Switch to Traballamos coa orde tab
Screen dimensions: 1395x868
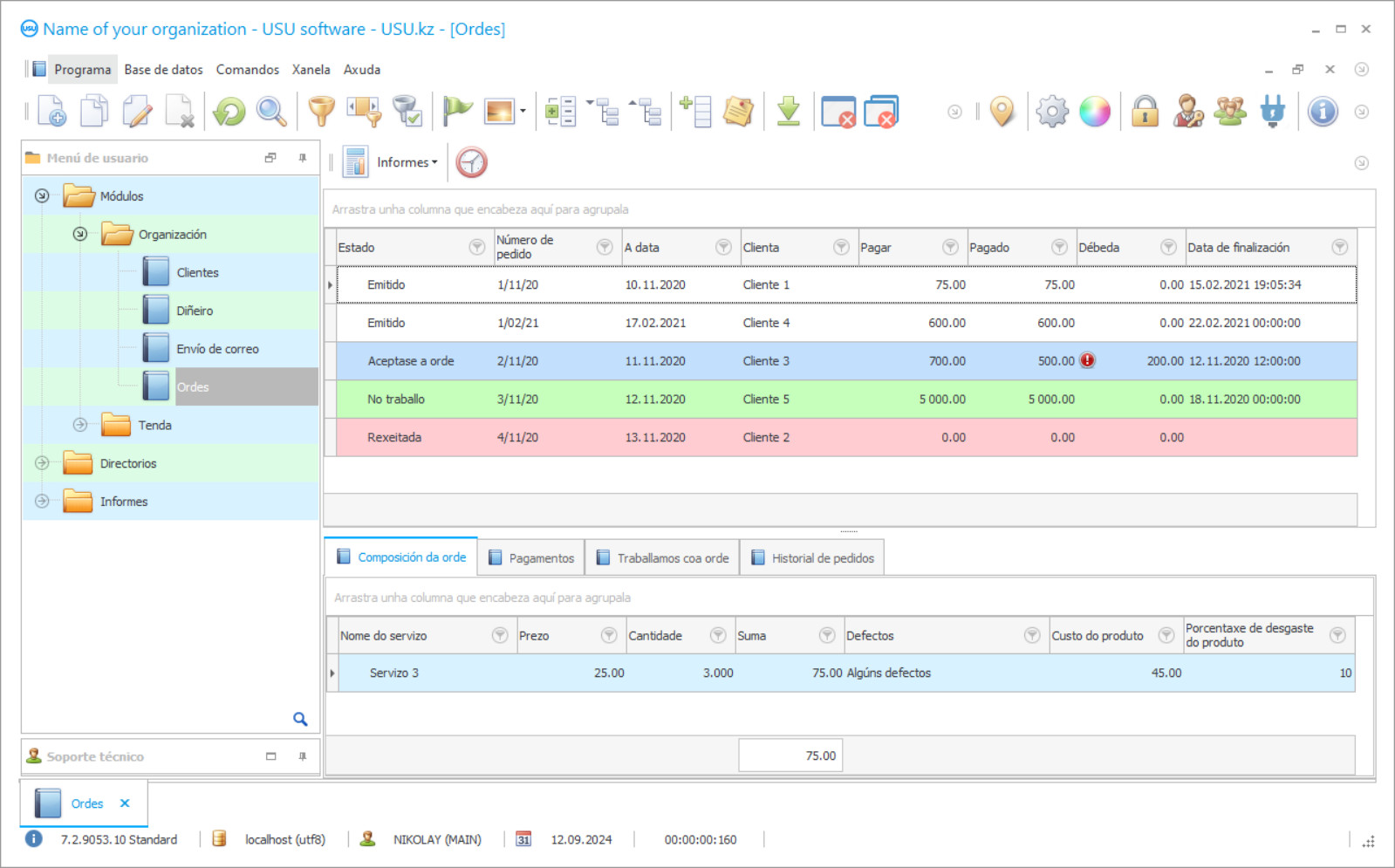[x=662, y=558]
